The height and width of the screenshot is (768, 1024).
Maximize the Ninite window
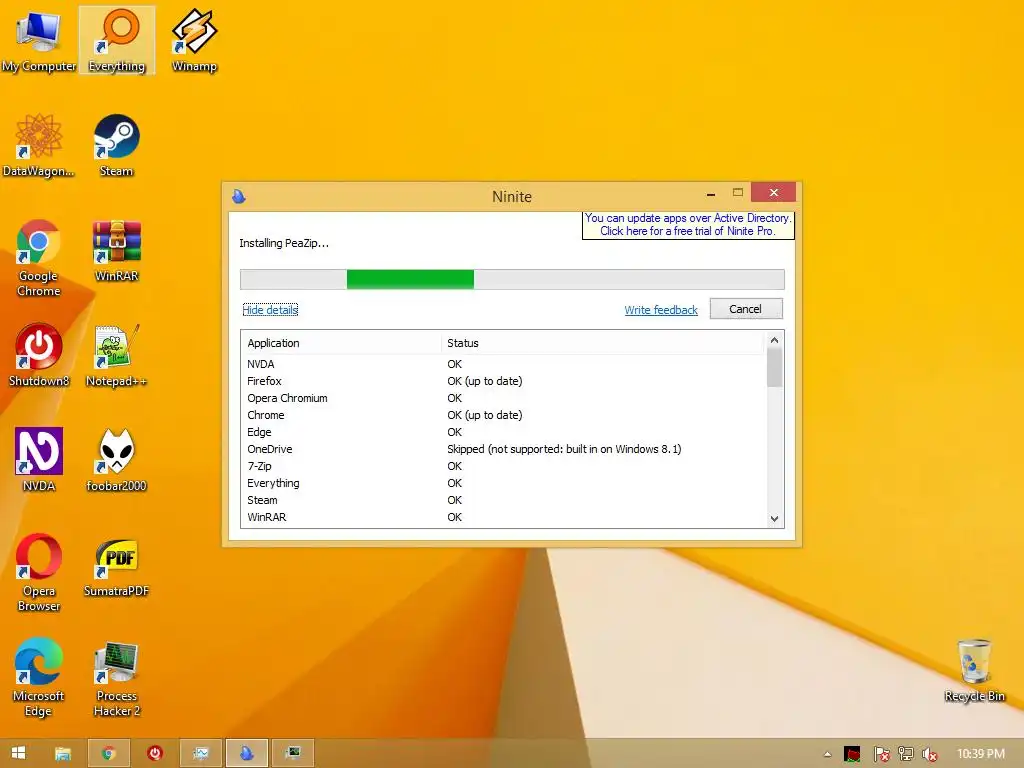pos(738,193)
